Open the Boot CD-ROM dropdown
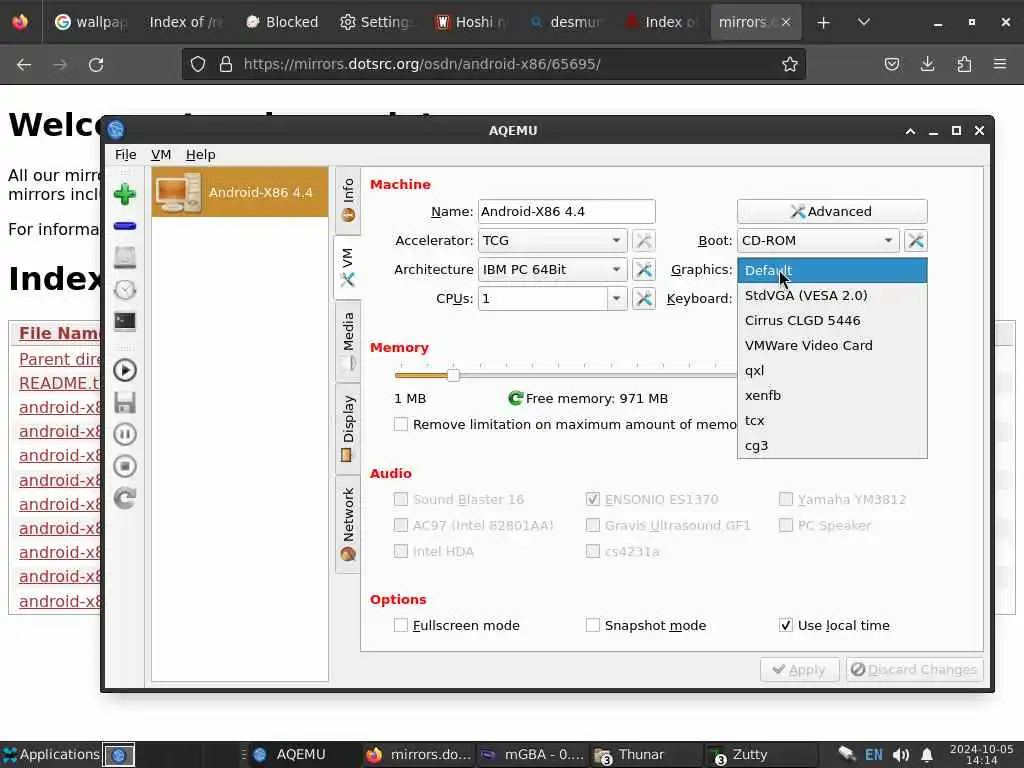1024x768 pixels. point(818,240)
